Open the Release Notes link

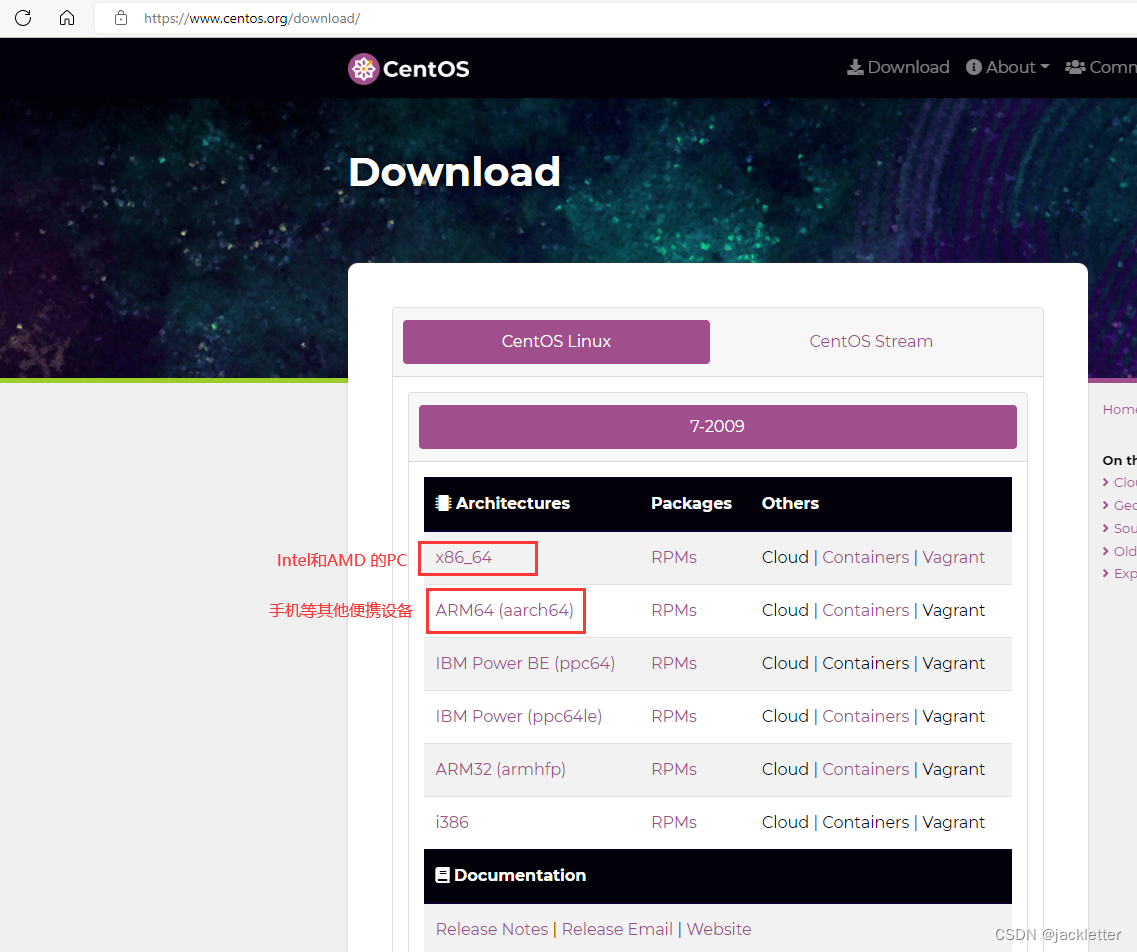coord(492,930)
